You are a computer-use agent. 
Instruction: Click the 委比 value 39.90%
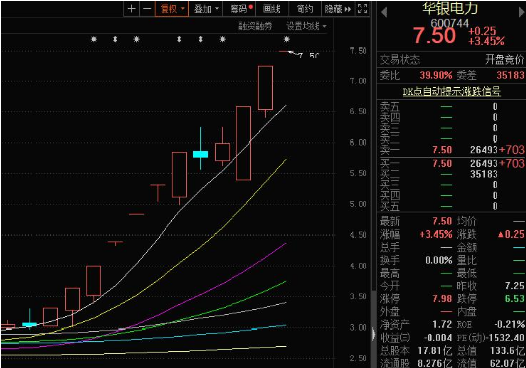(x=436, y=75)
